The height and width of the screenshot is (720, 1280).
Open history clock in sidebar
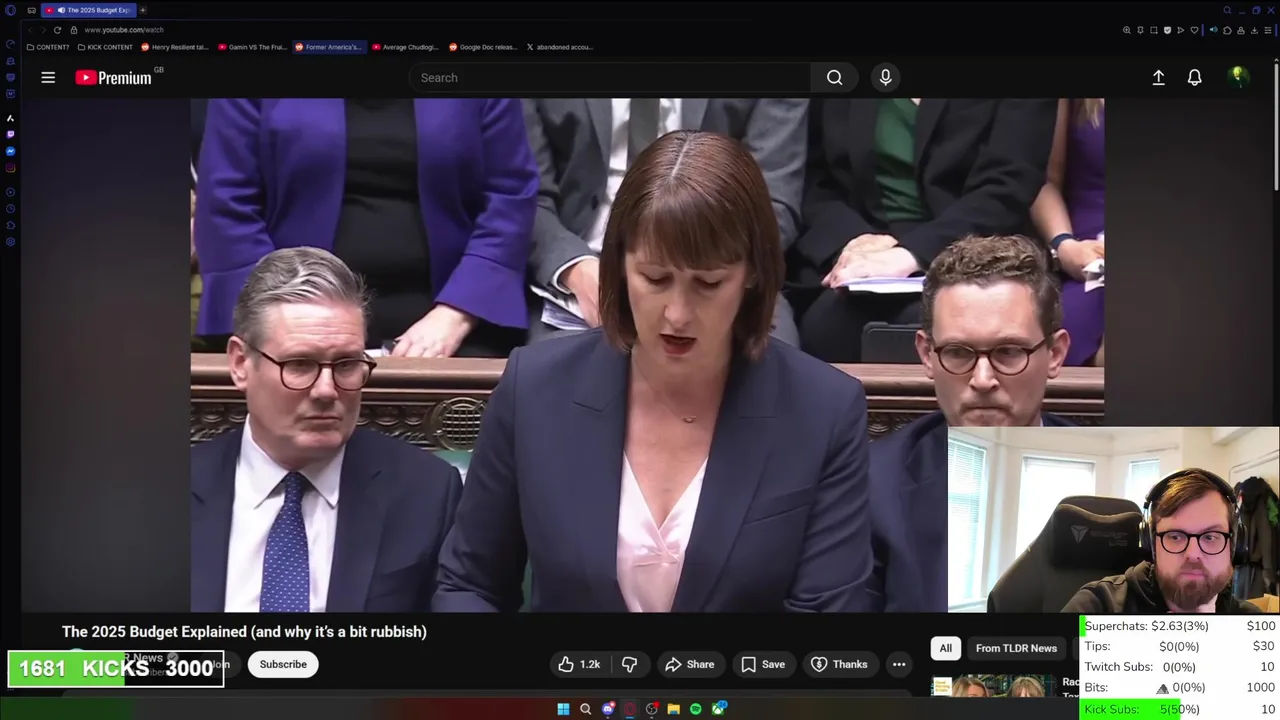[x=10, y=208]
